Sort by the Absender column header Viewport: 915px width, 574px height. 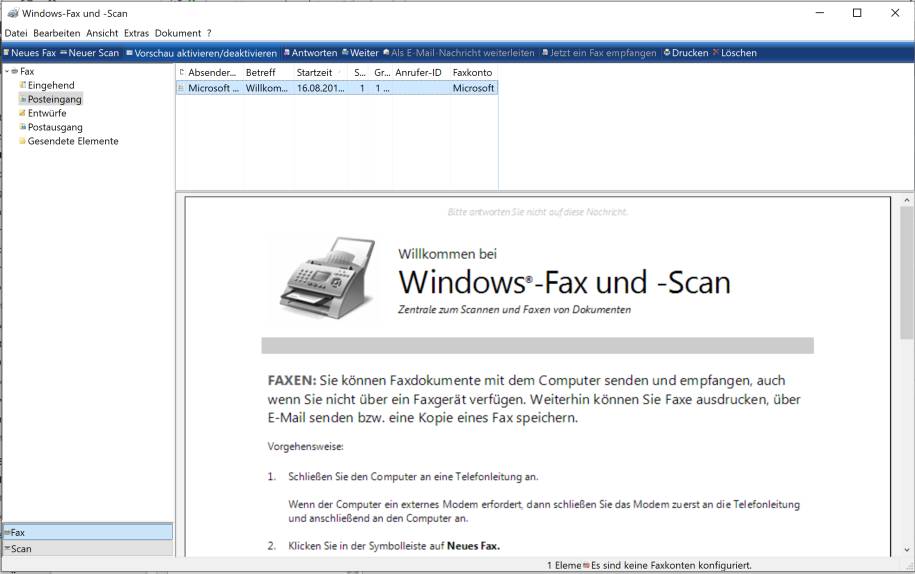214,72
